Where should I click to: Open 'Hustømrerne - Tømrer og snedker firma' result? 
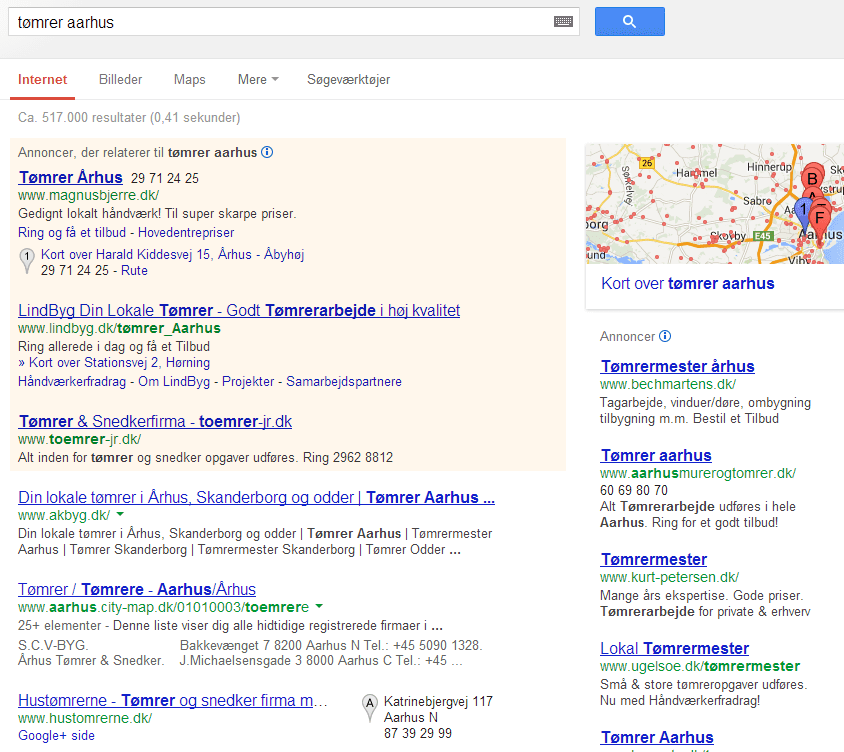[172, 700]
